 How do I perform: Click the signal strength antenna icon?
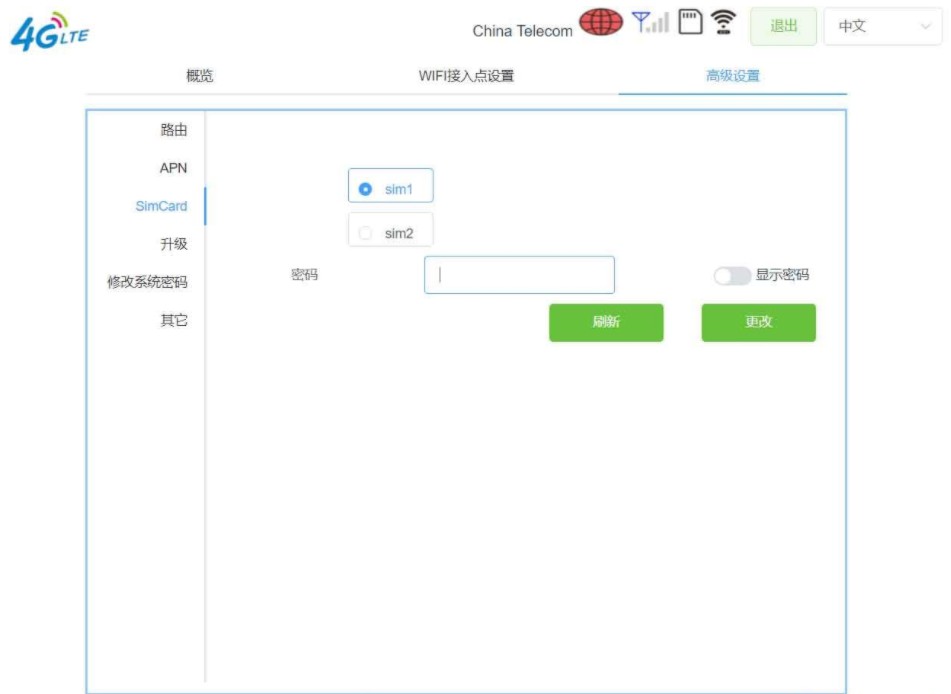(x=650, y=22)
